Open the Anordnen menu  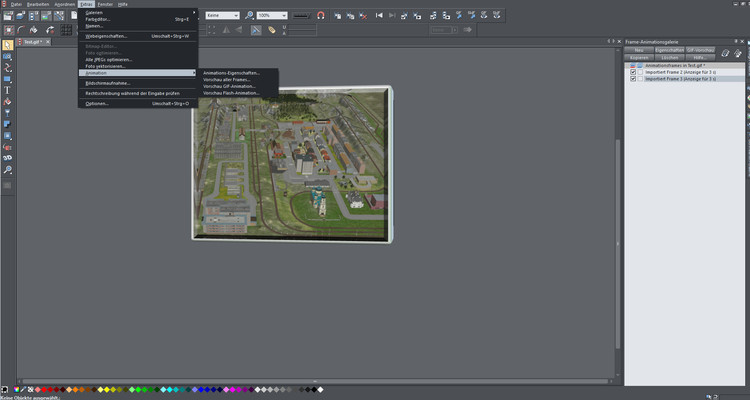[x=65, y=4]
